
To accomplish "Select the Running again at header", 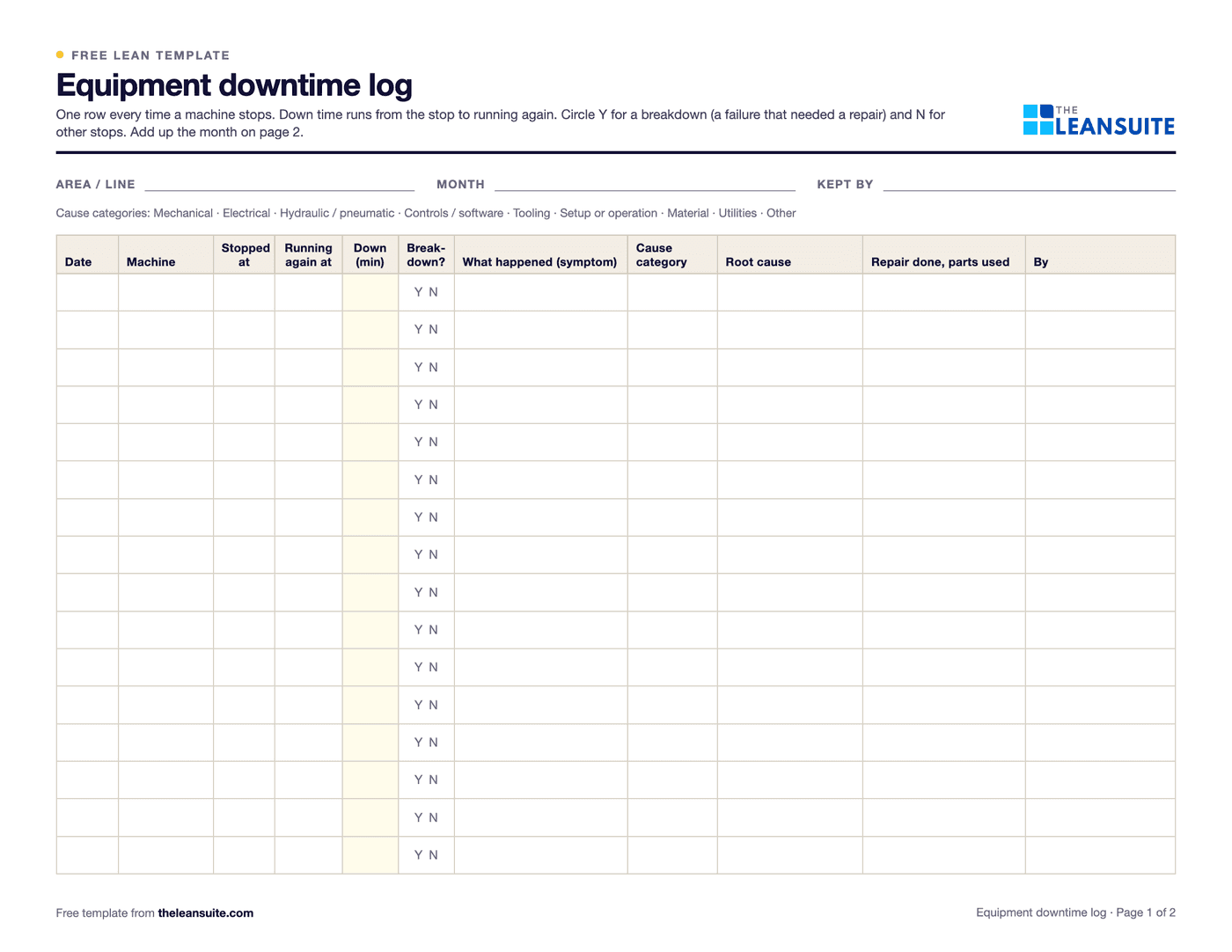I will (308, 255).
